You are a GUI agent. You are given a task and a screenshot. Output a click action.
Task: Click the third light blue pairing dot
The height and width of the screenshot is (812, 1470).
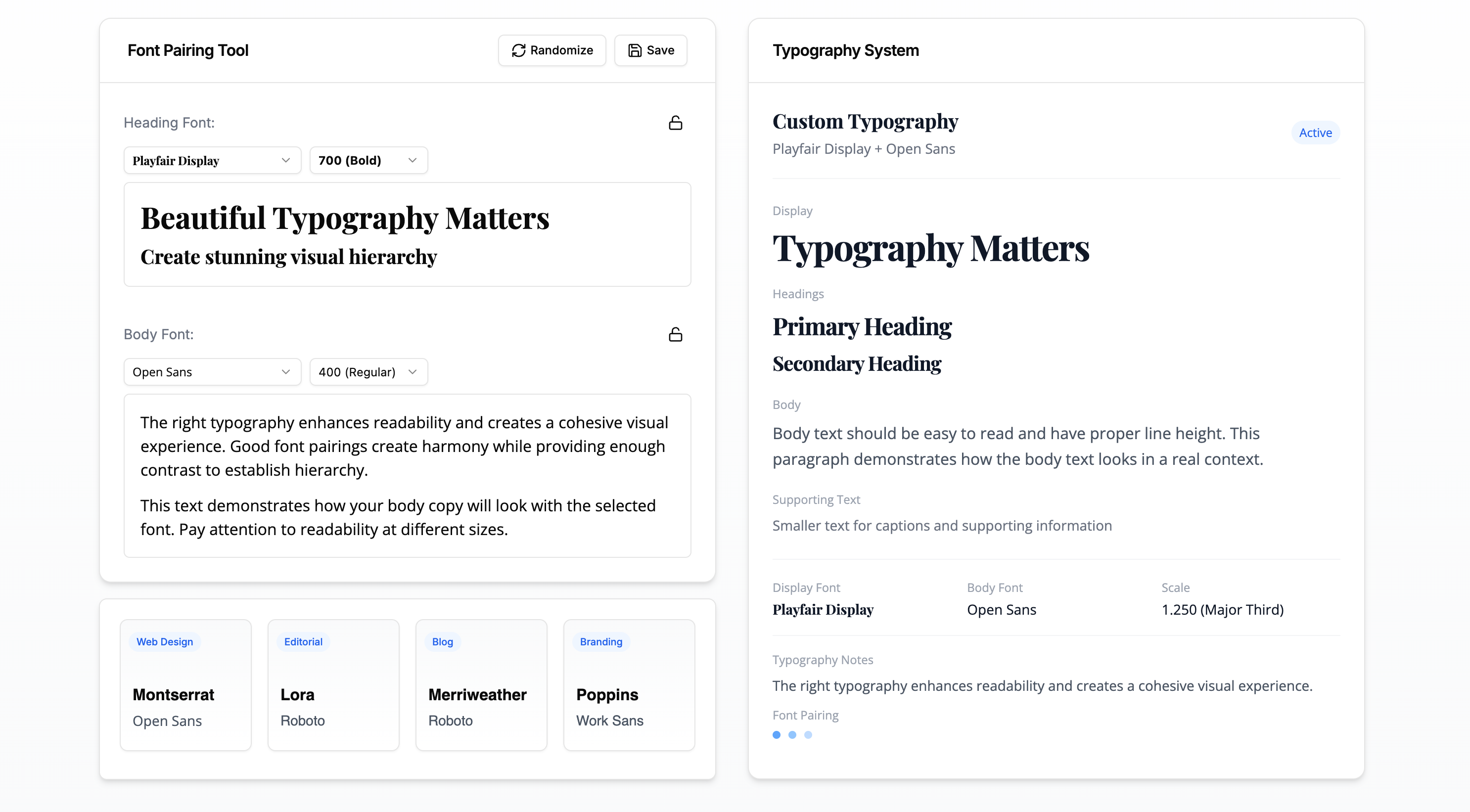808,735
